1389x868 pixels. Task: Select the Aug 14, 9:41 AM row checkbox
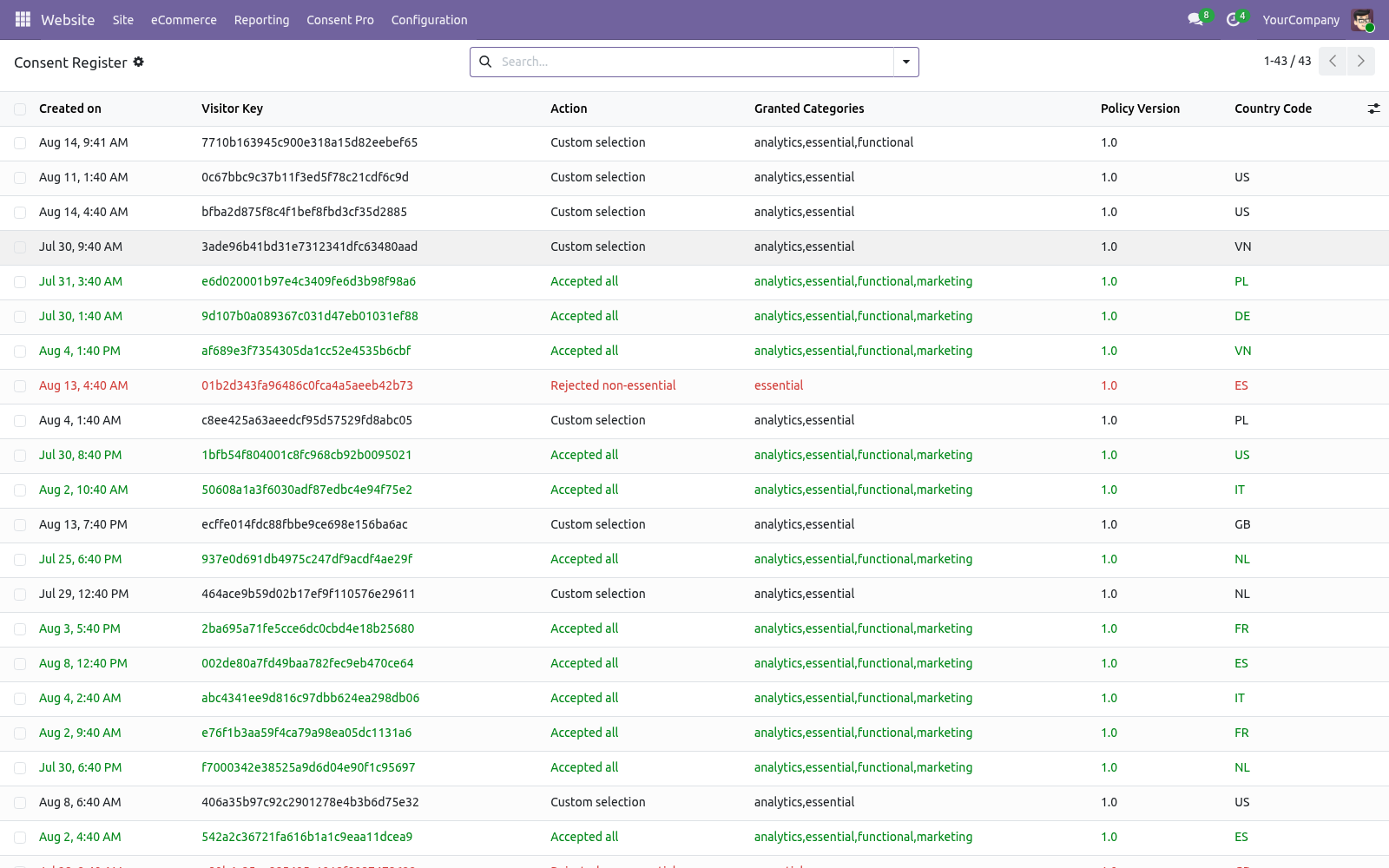pos(20,143)
